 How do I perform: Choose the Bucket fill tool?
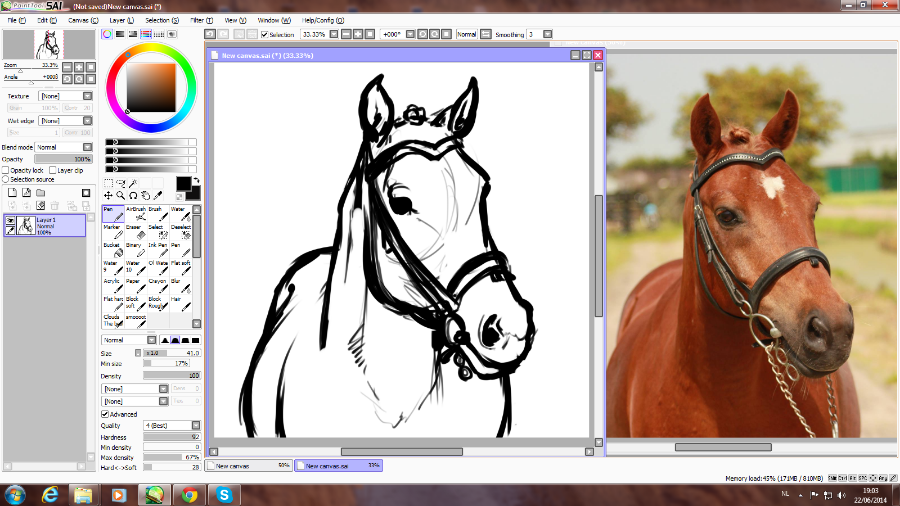click(x=112, y=249)
